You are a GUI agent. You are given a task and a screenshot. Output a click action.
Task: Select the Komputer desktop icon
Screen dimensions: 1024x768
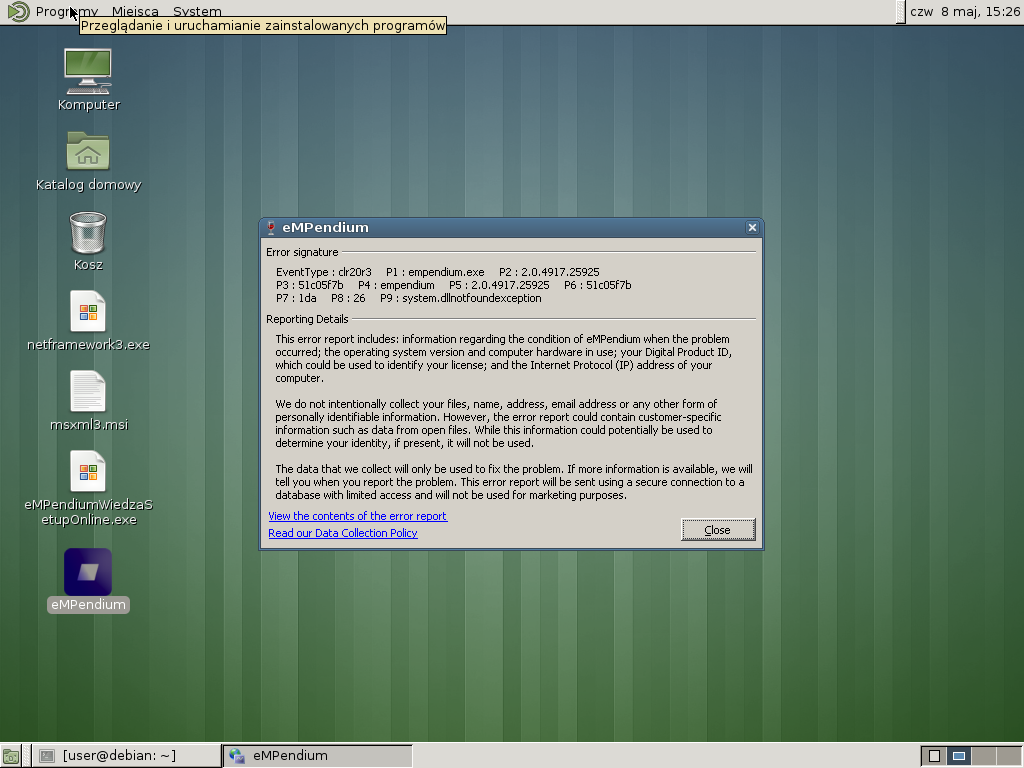[x=88, y=71]
